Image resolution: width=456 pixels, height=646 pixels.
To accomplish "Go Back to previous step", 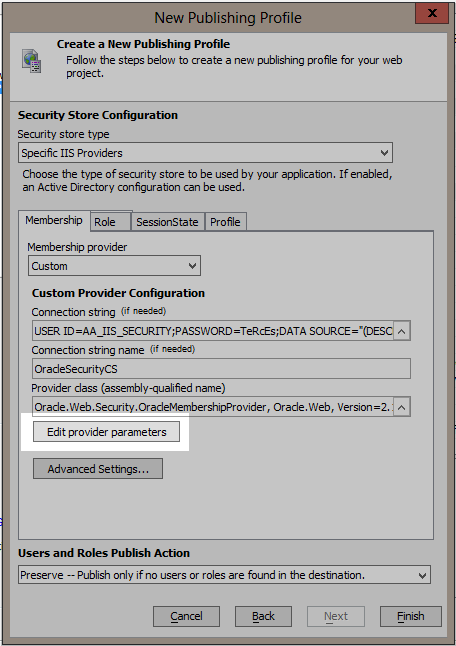I will (263, 616).
